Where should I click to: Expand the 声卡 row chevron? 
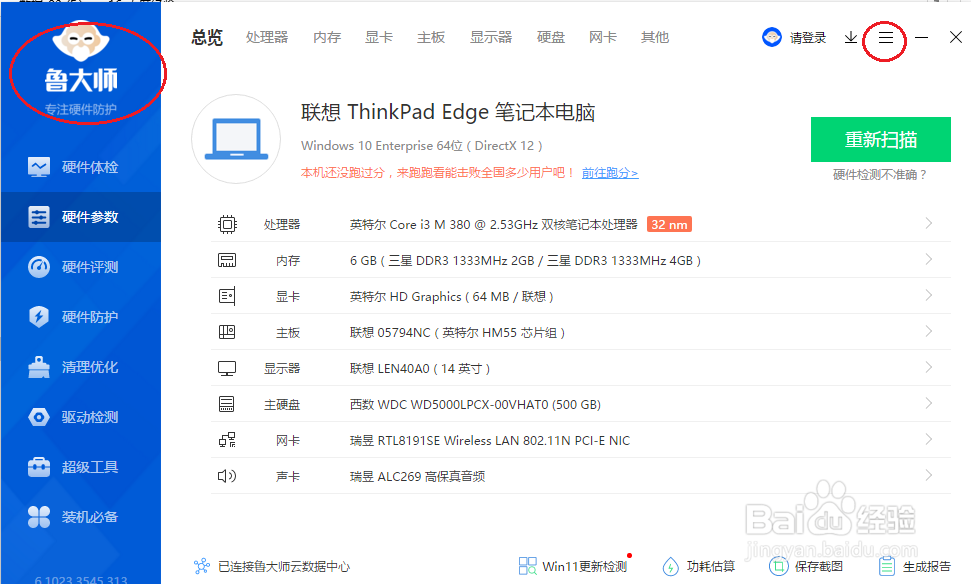[x=928, y=476]
